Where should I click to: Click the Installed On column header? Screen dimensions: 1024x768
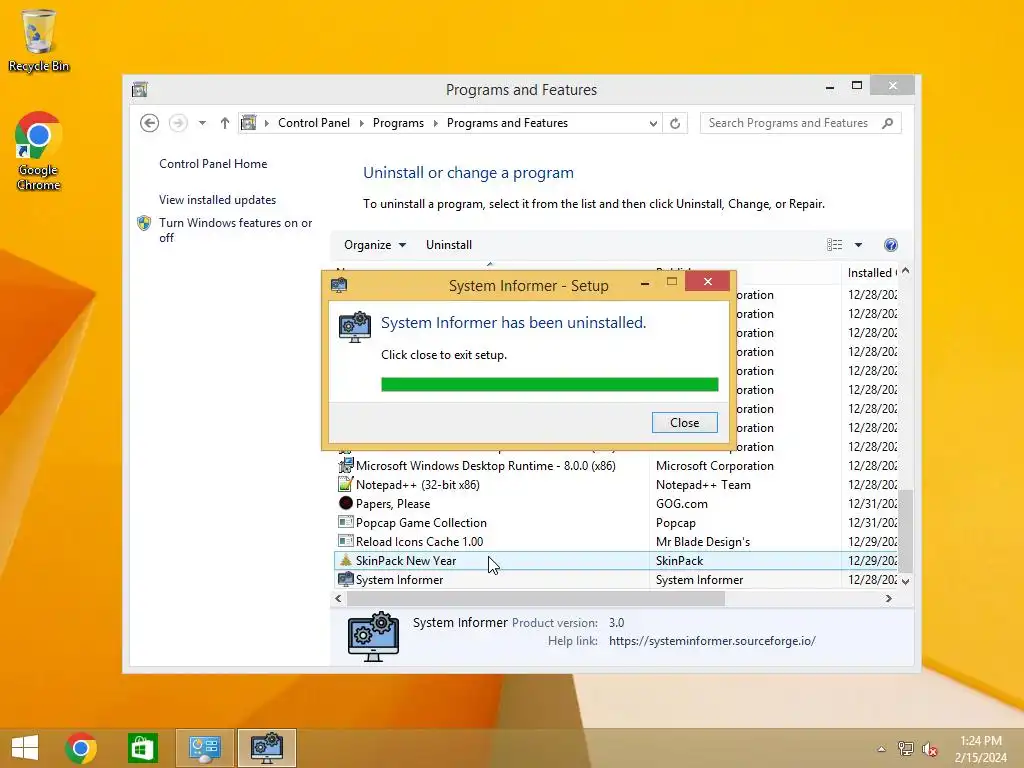coord(872,273)
